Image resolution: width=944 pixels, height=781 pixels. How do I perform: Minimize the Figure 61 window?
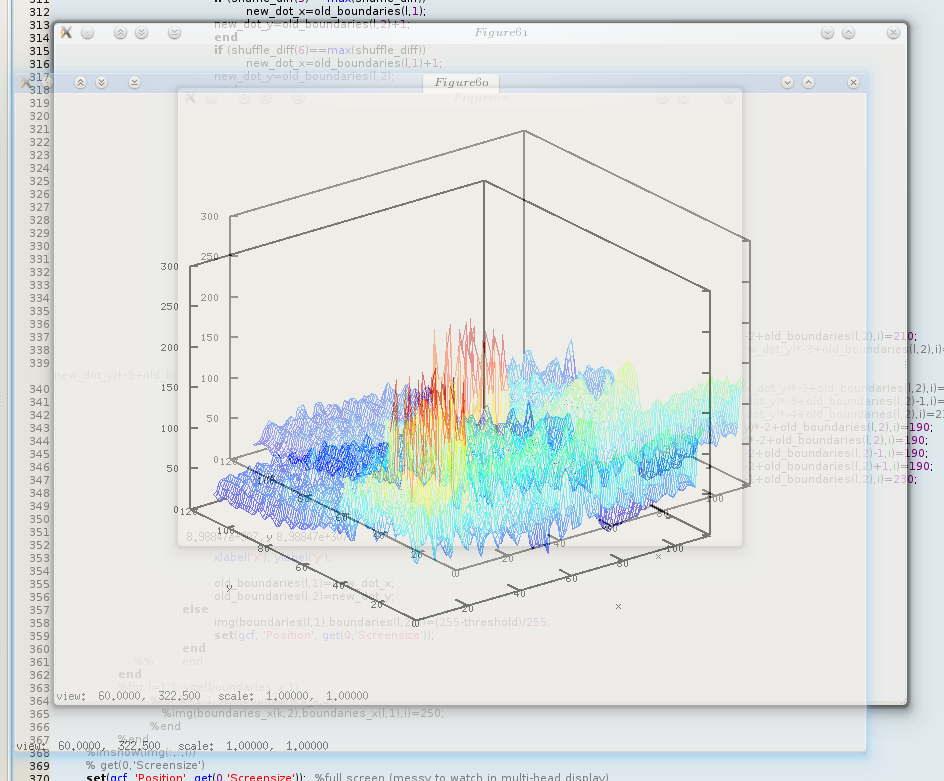(827, 33)
